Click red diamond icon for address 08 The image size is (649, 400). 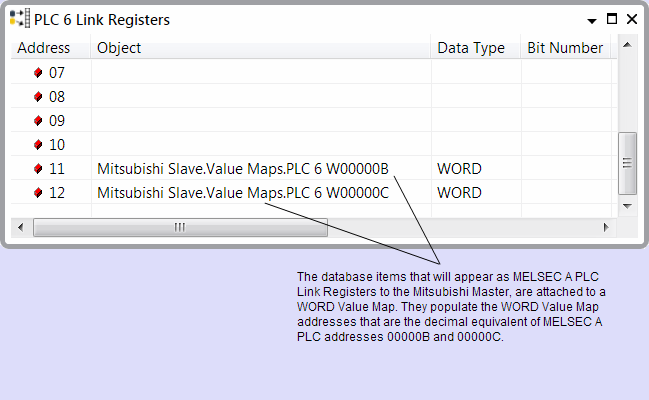[x=38, y=97]
